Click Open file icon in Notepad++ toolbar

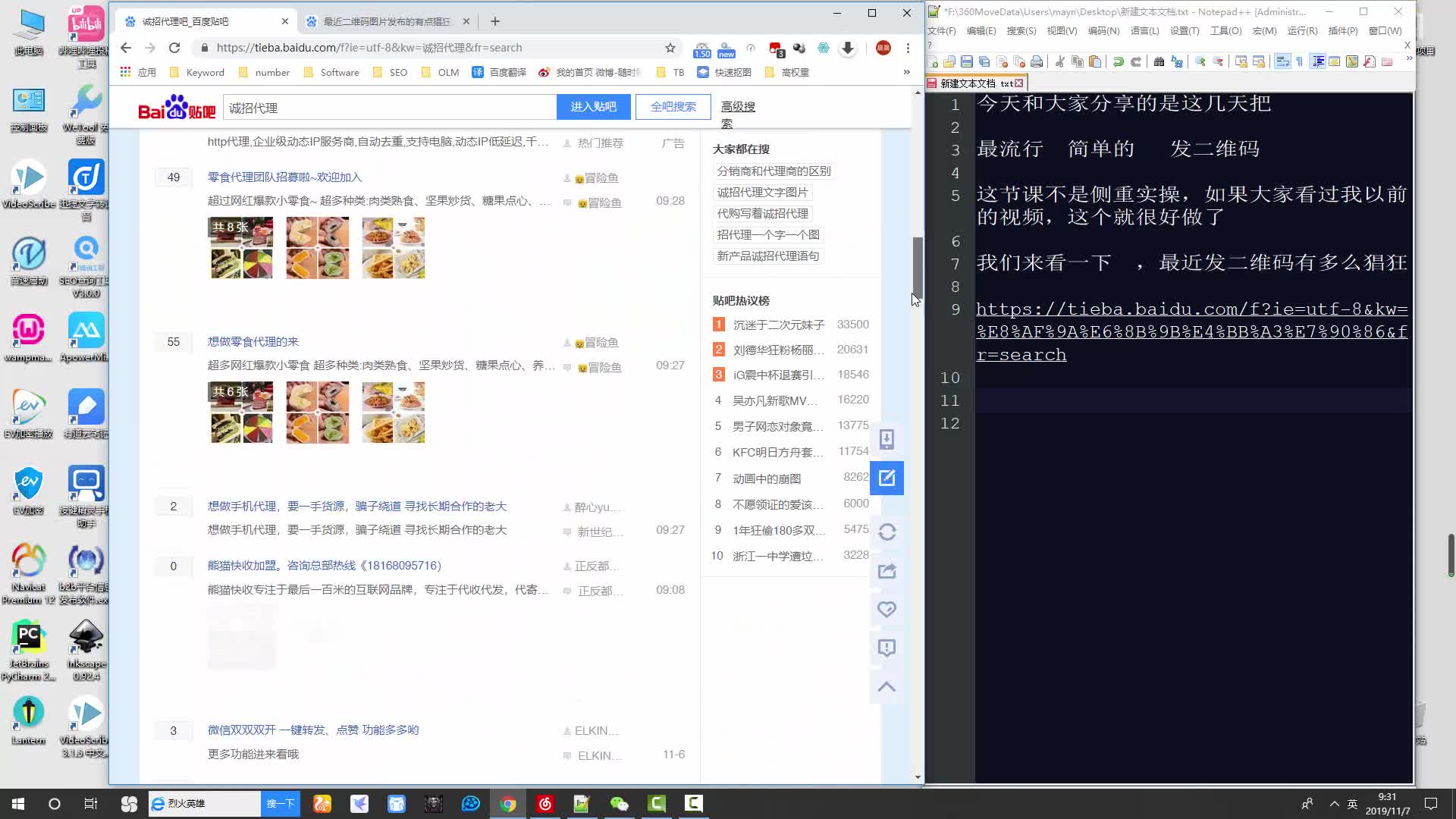coord(949,61)
